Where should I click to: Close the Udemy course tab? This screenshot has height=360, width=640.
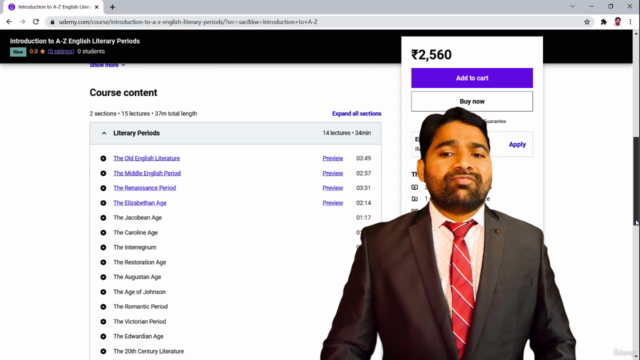[97, 7]
